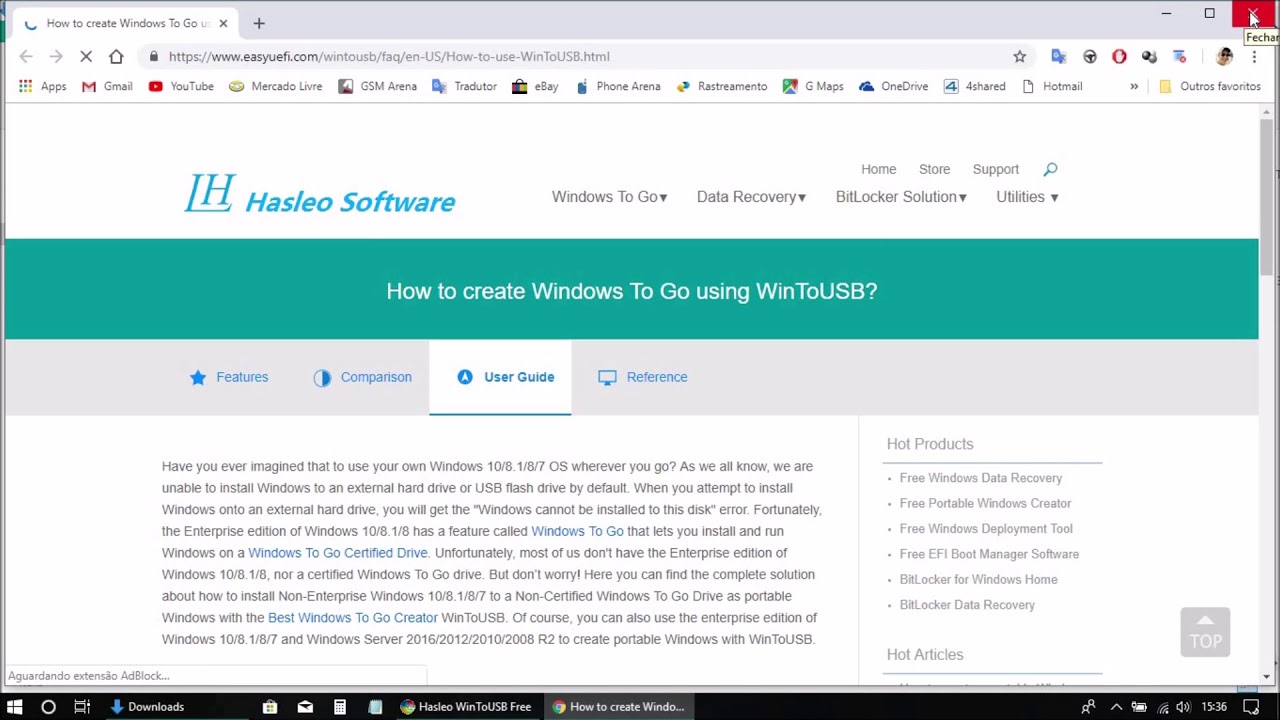Open the Gmail bookmark

point(107,87)
